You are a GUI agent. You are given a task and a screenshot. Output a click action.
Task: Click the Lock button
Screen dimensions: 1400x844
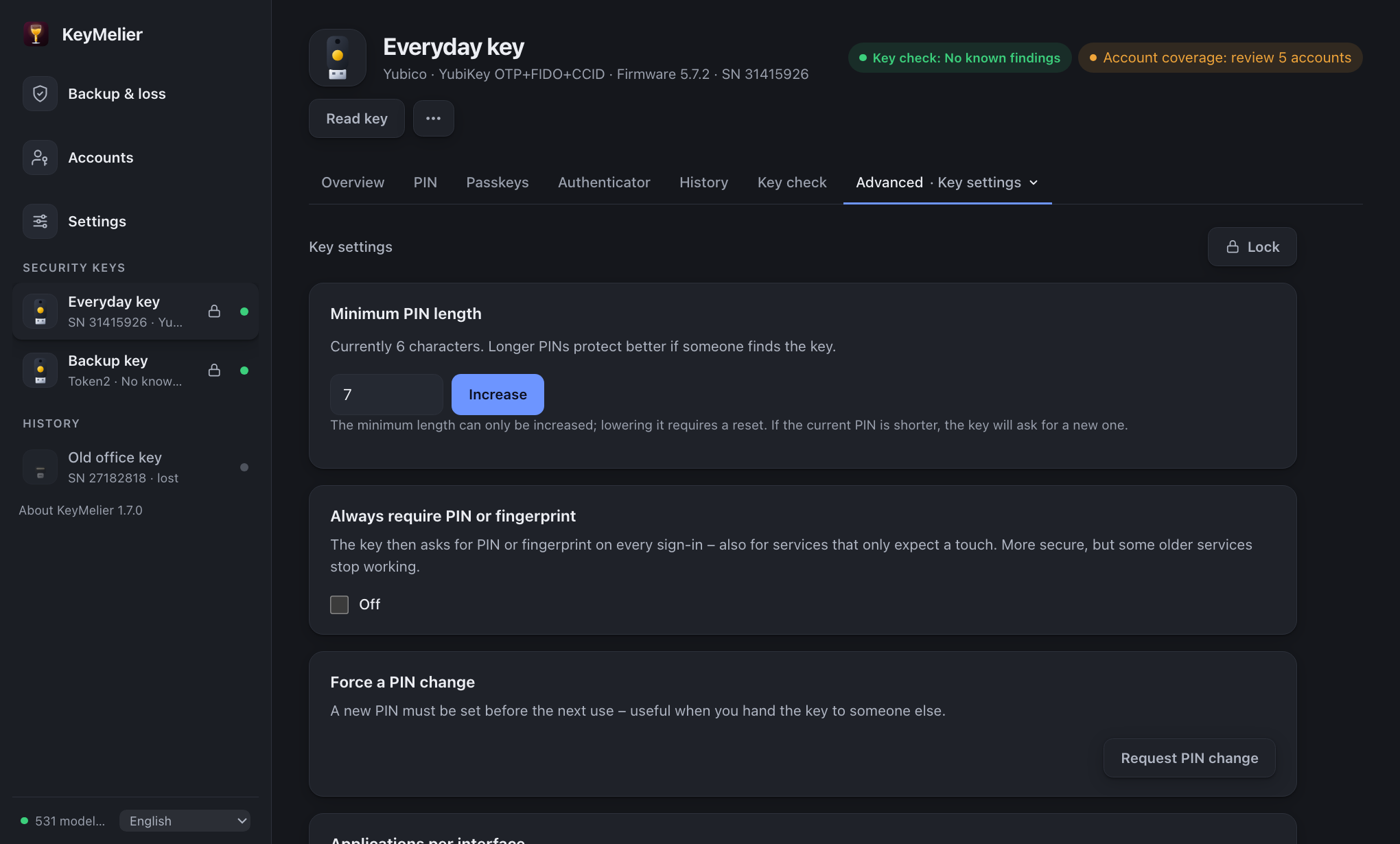pos(1252,246)
